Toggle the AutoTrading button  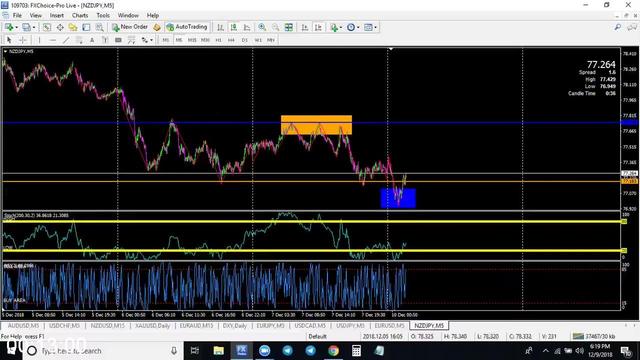pyautogui.click(x=187, y=27)
